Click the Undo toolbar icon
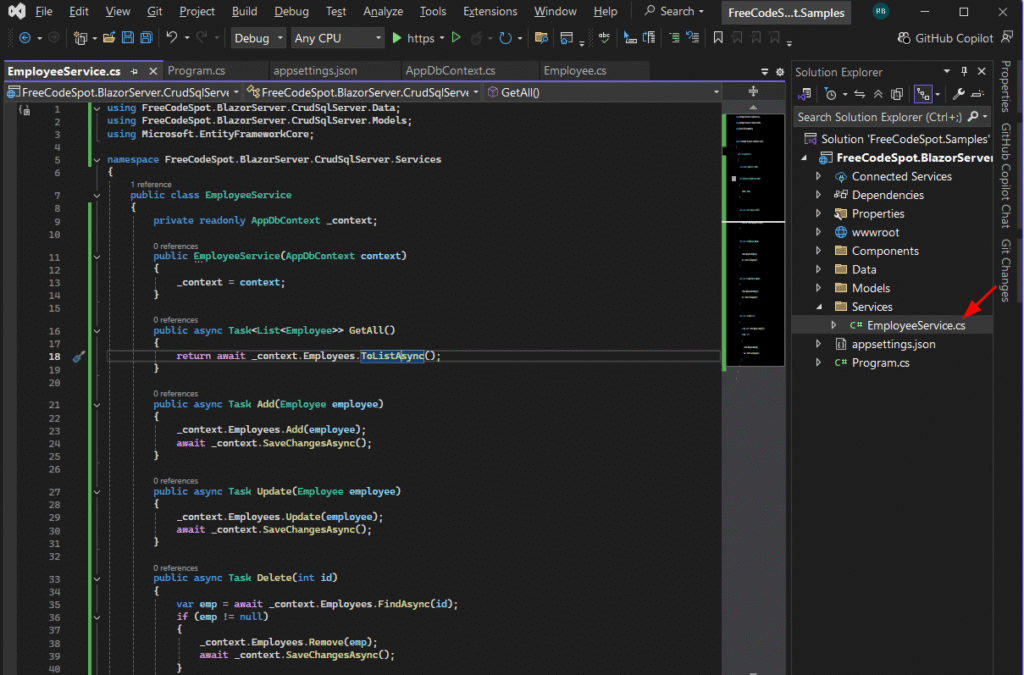The height and width of the screenshot is (675, 1024). (x=171, y=38)
